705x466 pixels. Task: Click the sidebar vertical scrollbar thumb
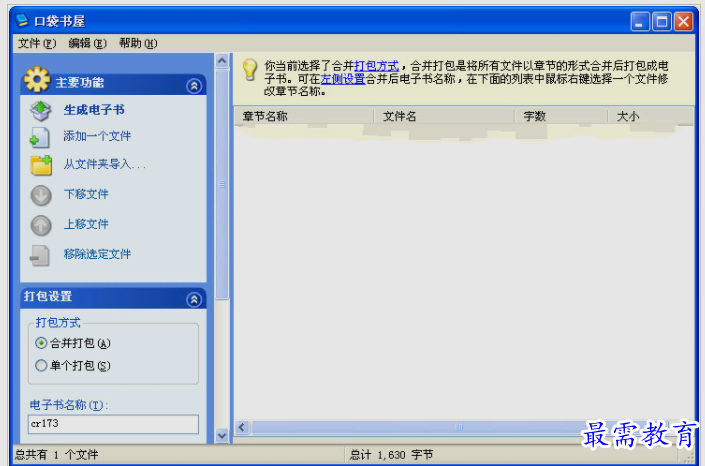[x=222, y=184]
